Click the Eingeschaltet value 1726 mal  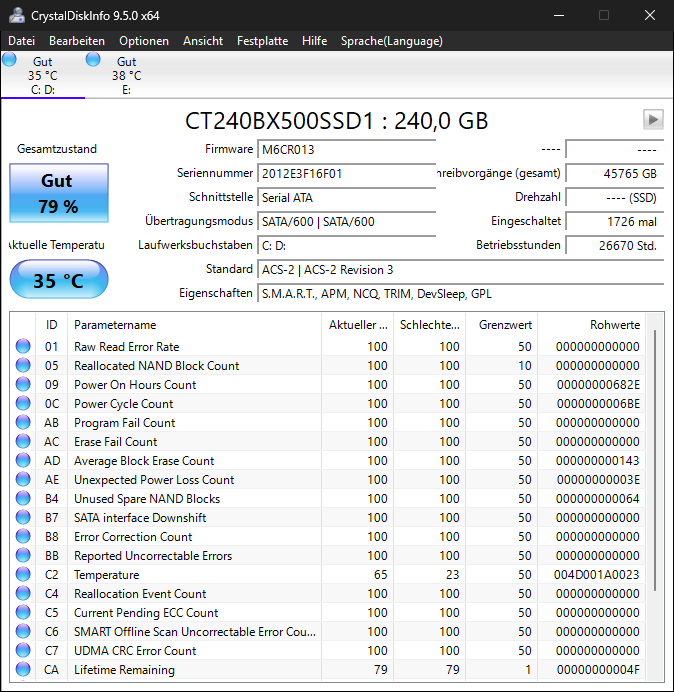pyautogui.click(x=614, y=221)
